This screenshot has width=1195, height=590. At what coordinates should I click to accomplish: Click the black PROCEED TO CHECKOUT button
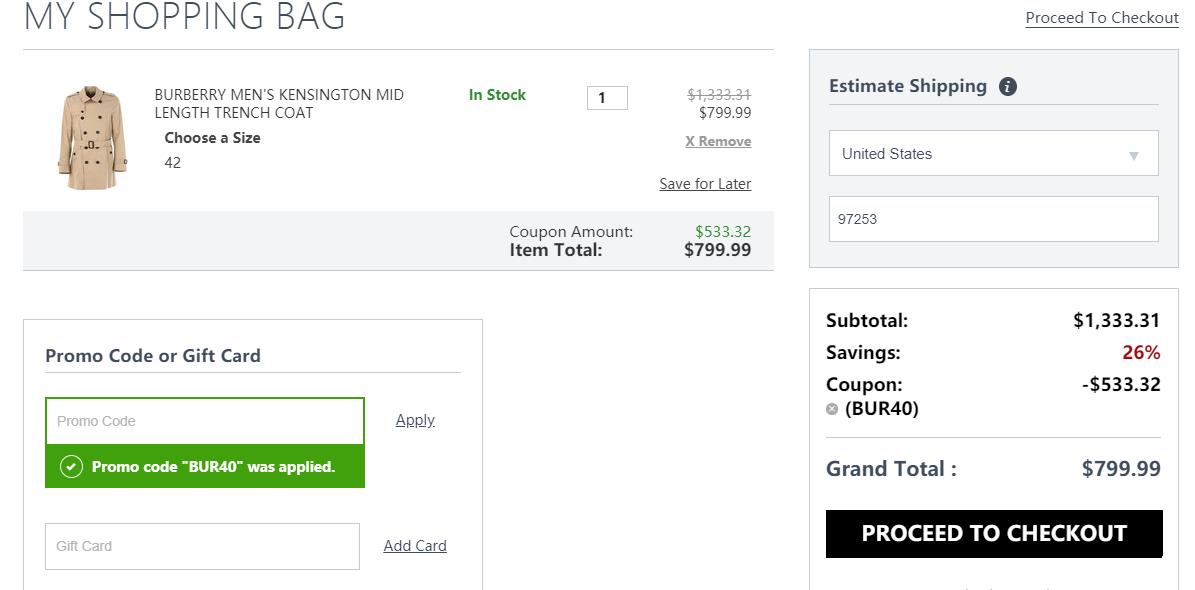pyautogui.click(x=995, y=534)
